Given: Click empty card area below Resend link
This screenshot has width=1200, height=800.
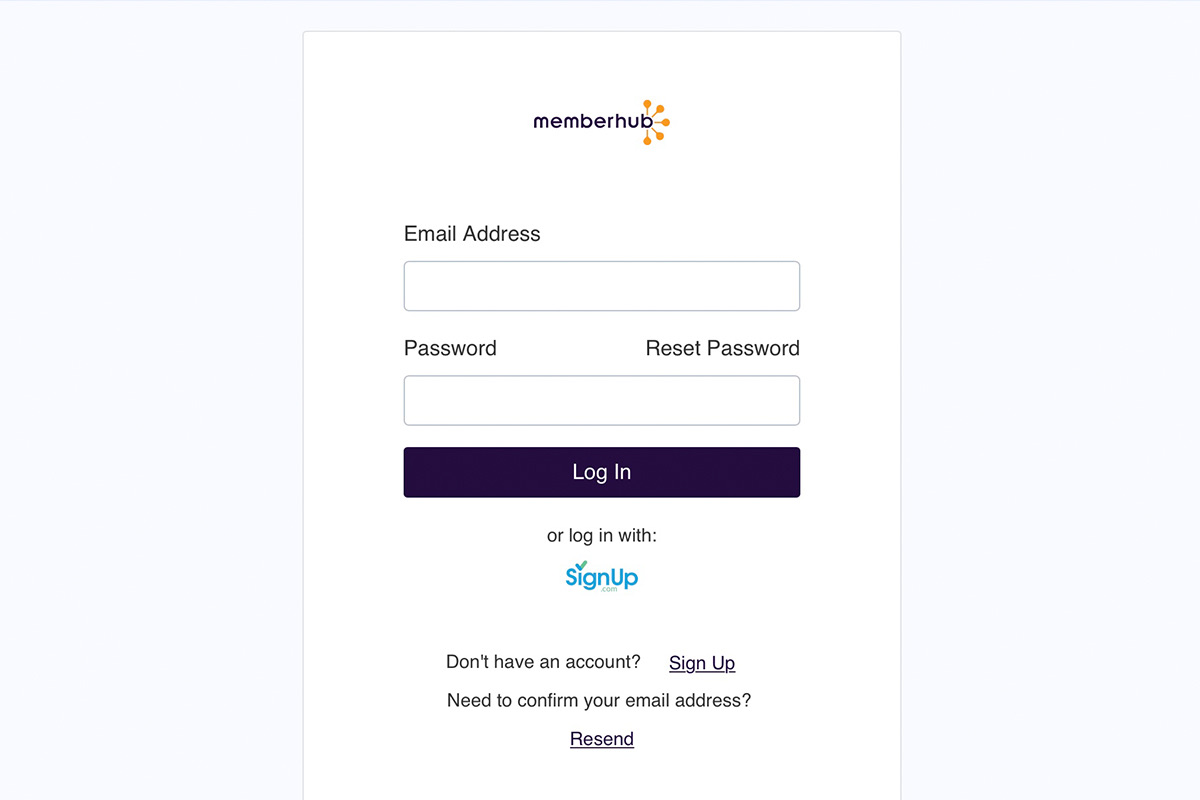Looking at the screenshot, I should click(602, 776).
